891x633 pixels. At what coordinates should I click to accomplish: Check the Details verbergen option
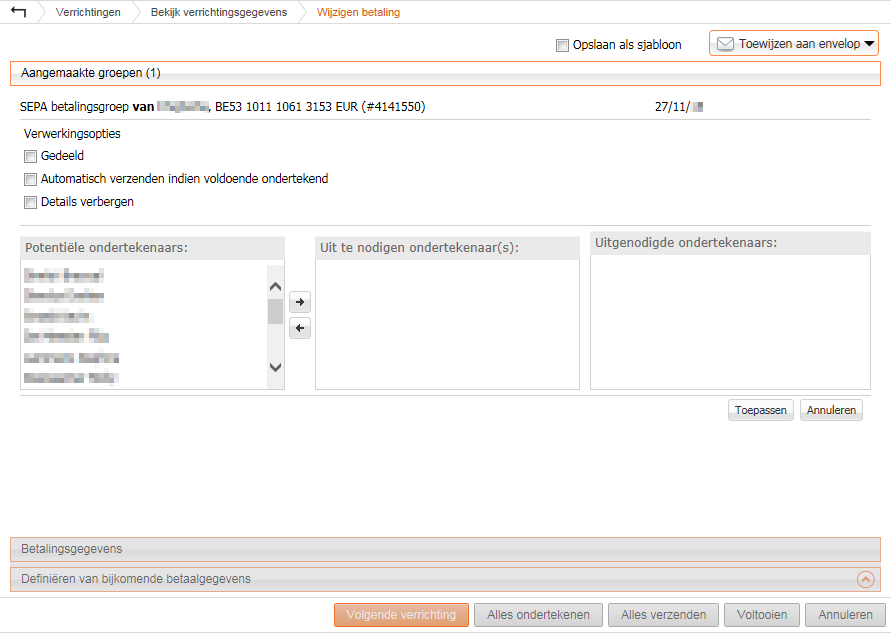(30, 202)
